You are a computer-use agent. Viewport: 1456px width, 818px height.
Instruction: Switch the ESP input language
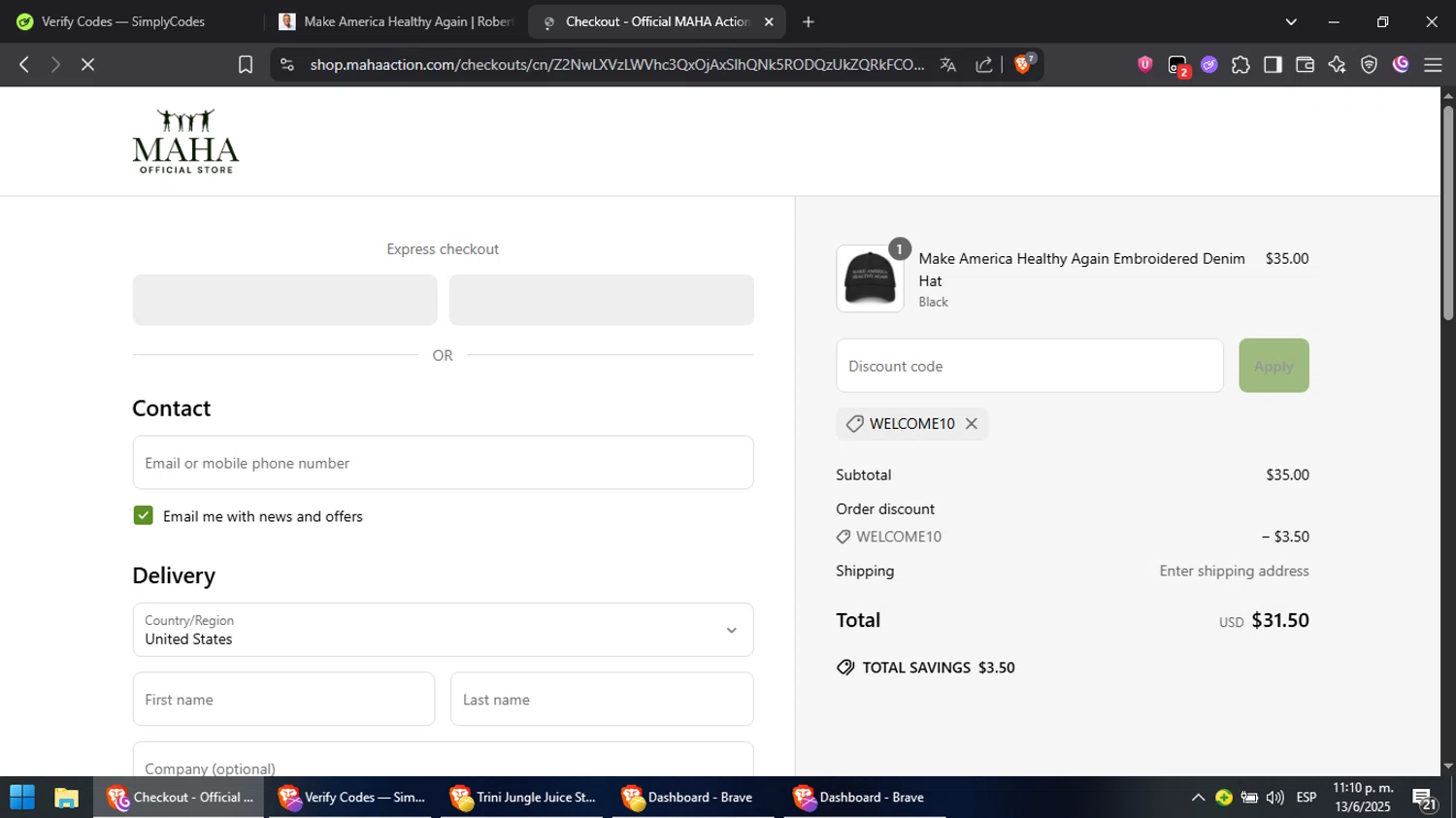pyautogui.click(x=1307, y=798)
